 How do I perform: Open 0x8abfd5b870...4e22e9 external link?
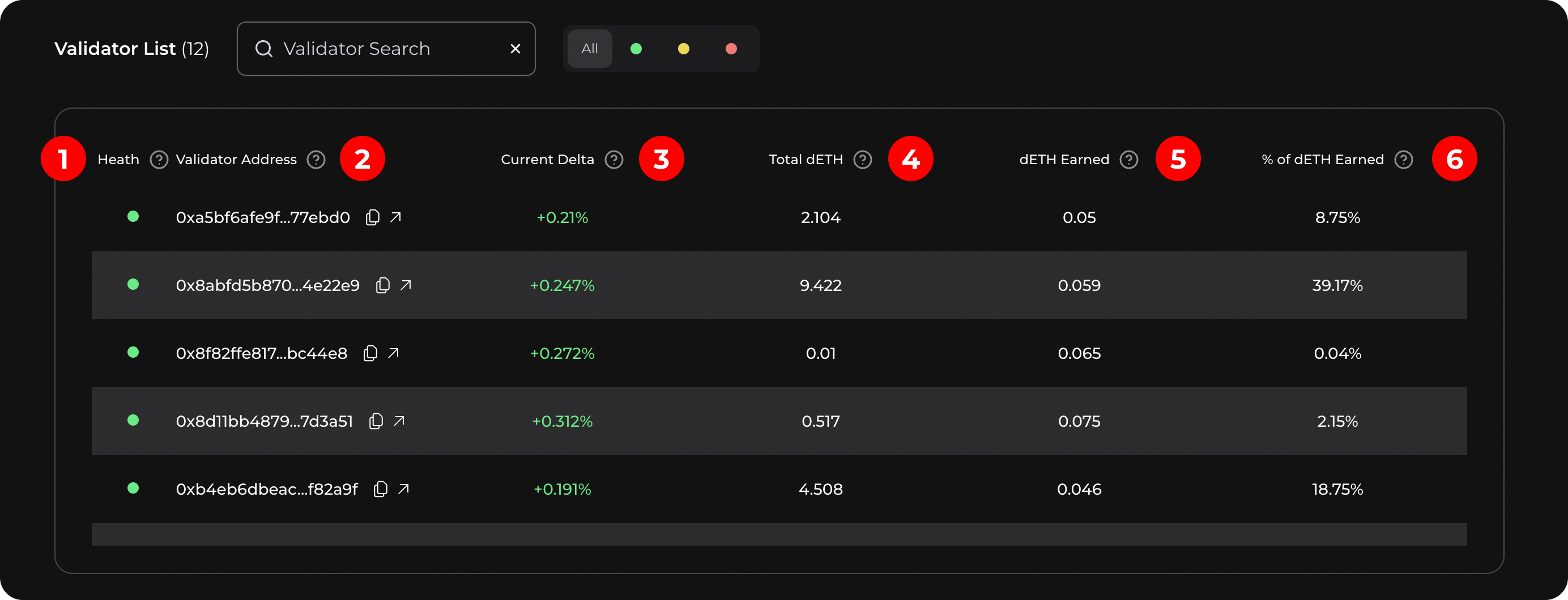[x=406, y=285]
